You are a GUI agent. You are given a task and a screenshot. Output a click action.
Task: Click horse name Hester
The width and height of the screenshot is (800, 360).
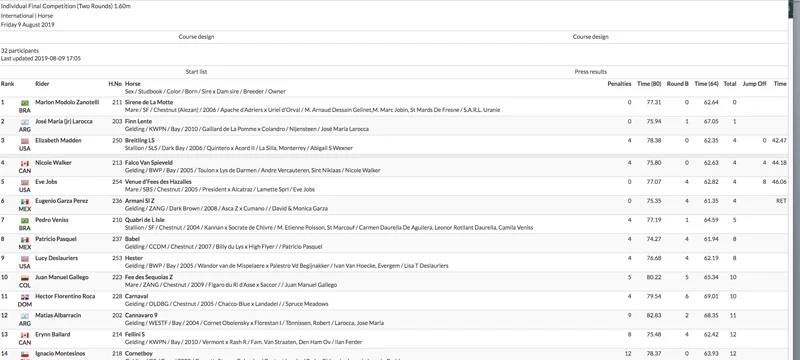coord(134,258)
